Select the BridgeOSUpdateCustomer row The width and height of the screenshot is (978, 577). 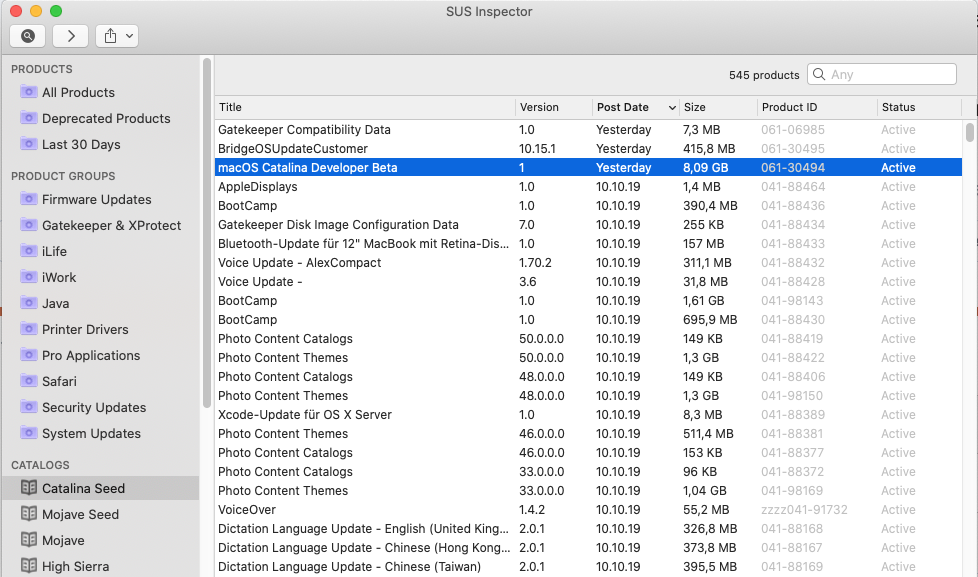(588, 148)
